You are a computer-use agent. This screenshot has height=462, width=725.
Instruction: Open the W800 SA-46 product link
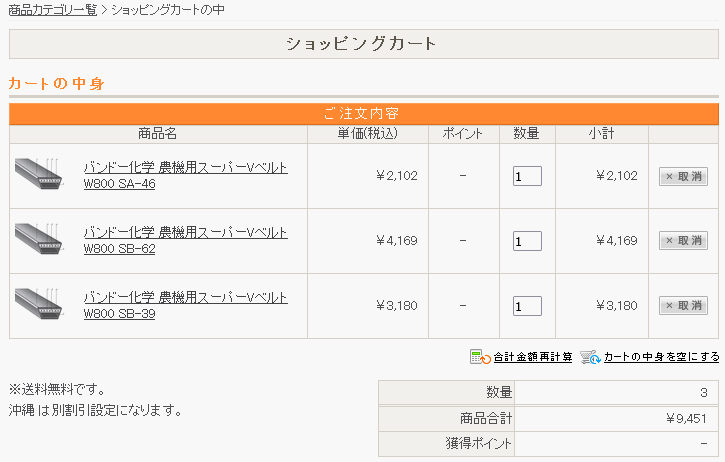[x=185, y=176]
